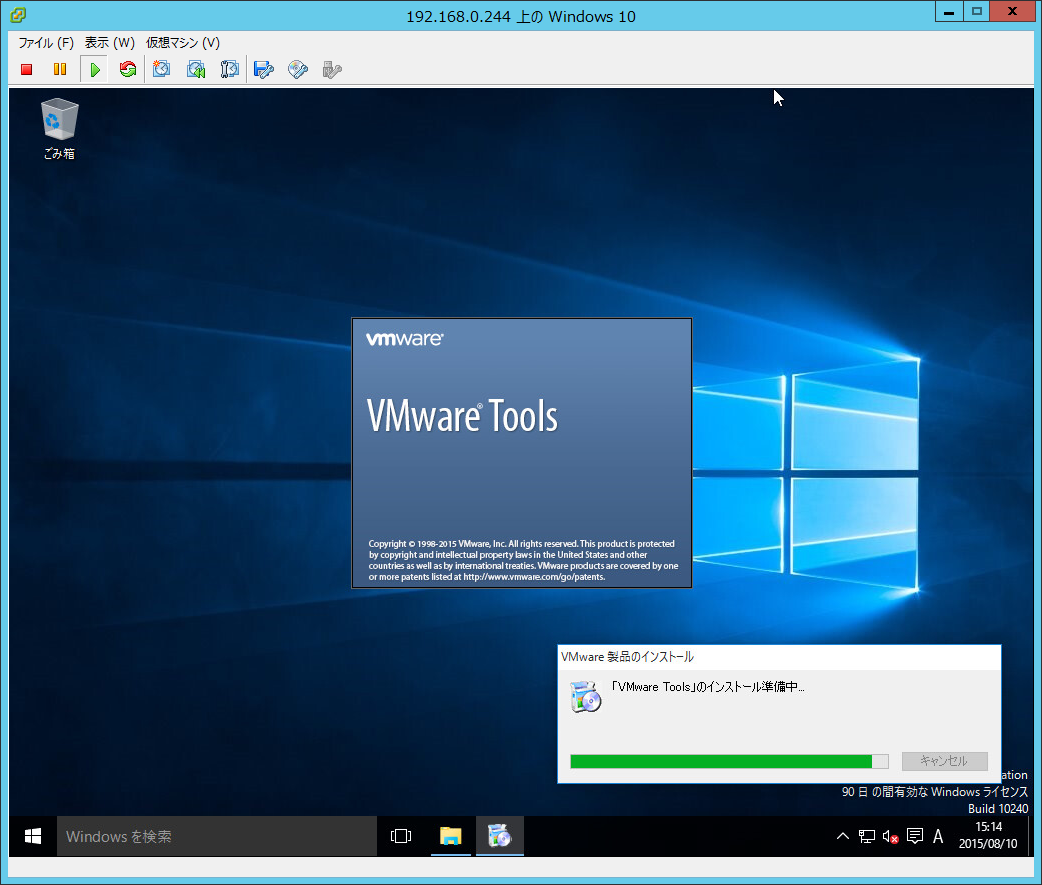The width and height of the screenshot is (1042, 885).
Task: Open the snapshot manager icon
Action: coord(229,69)
